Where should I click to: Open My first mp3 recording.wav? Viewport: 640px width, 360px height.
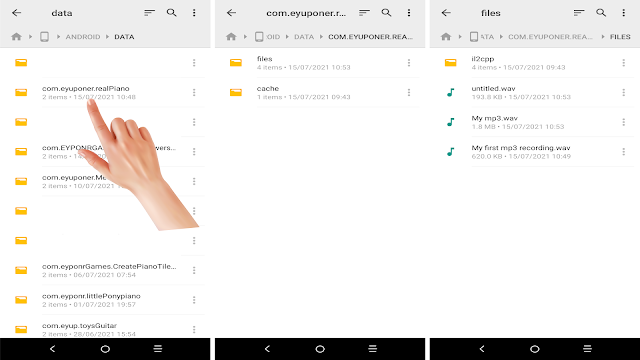(x=535, y=152)
